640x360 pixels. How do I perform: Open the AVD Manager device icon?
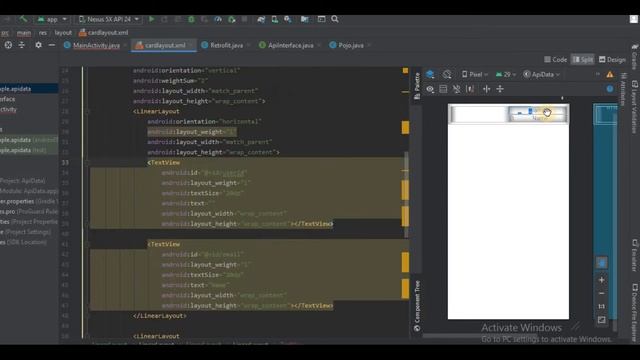(x=275, y=19)
